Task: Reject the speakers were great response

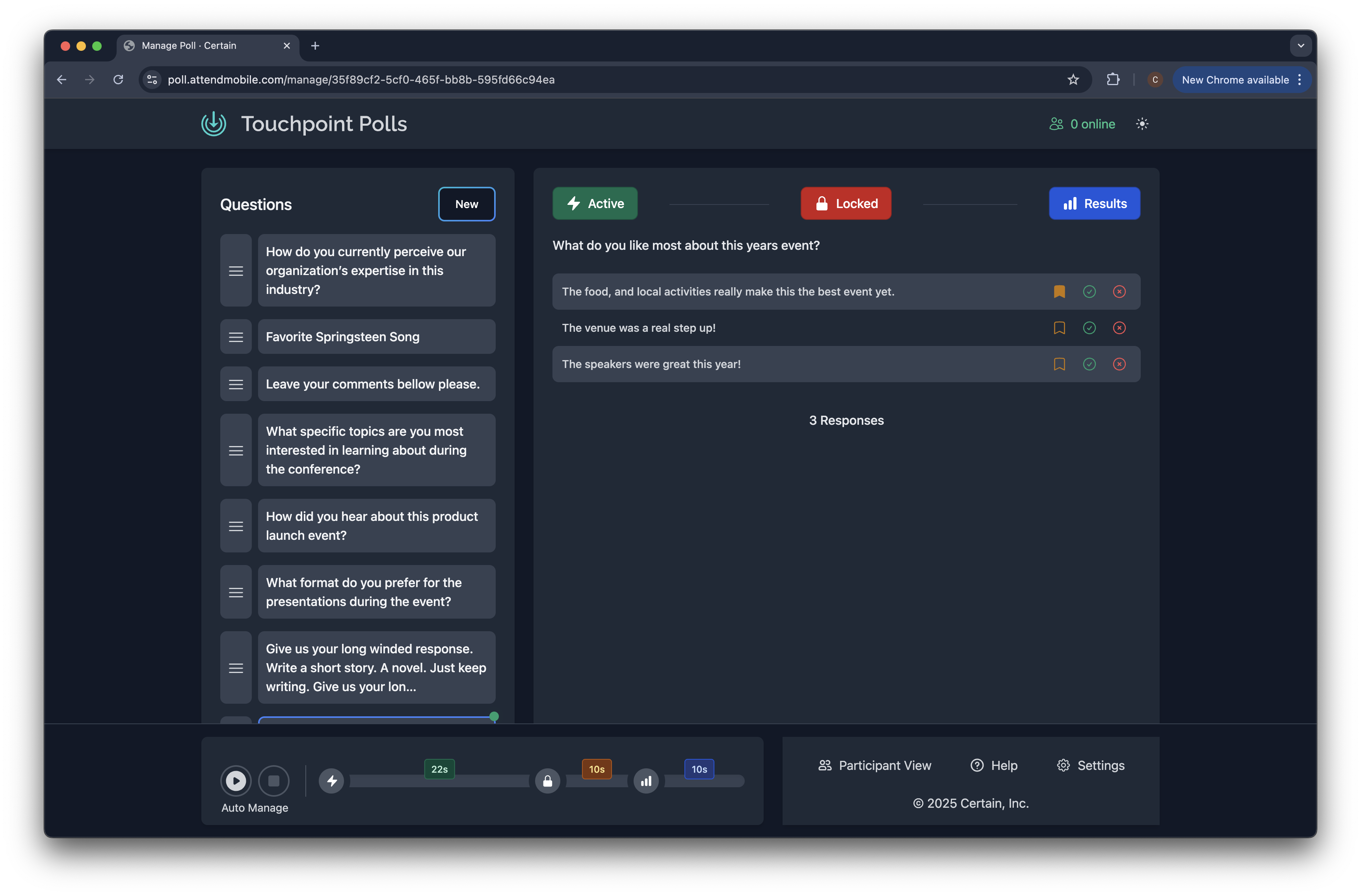Action: tap(1119, 364)
